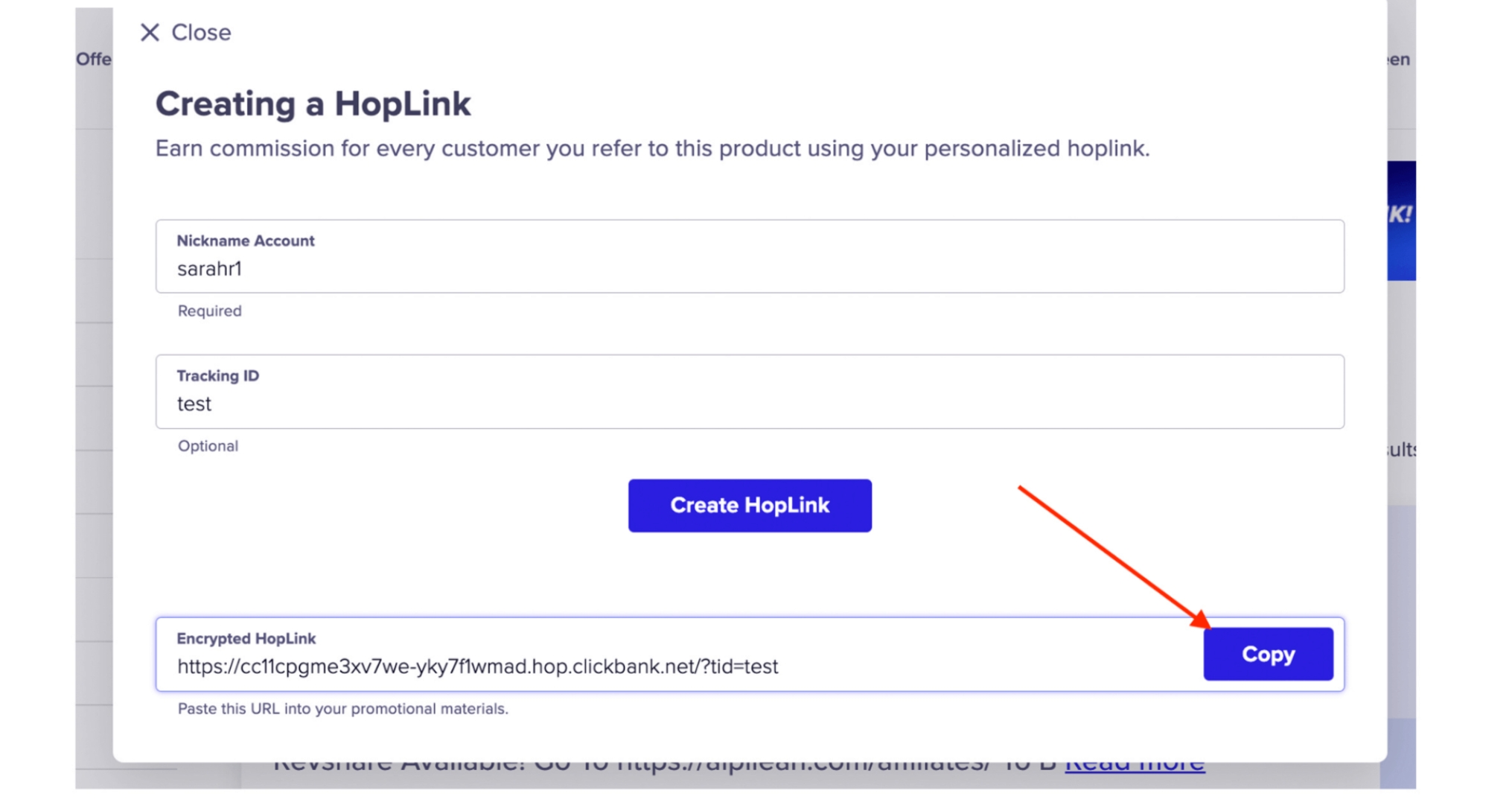
Task: Focus the Nickname Account input field
Action: point(749,269)
